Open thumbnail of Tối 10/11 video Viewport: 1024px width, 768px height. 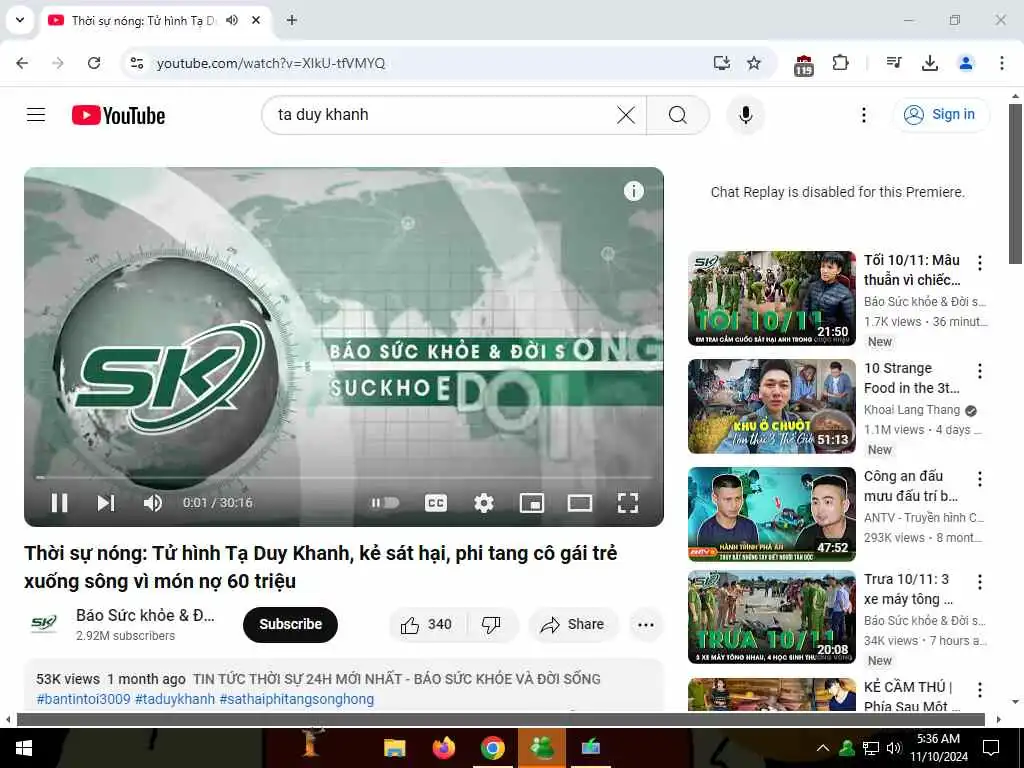[x=771, y=298]
